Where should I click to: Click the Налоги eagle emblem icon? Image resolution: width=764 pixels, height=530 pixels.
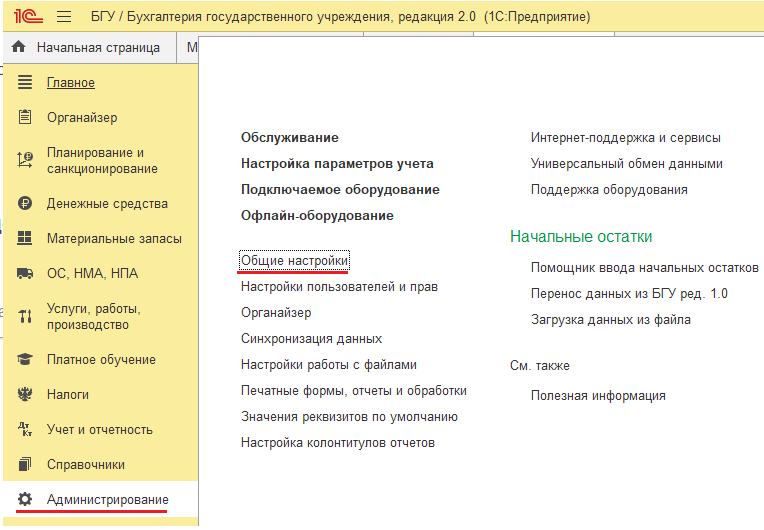coord(25,394)
